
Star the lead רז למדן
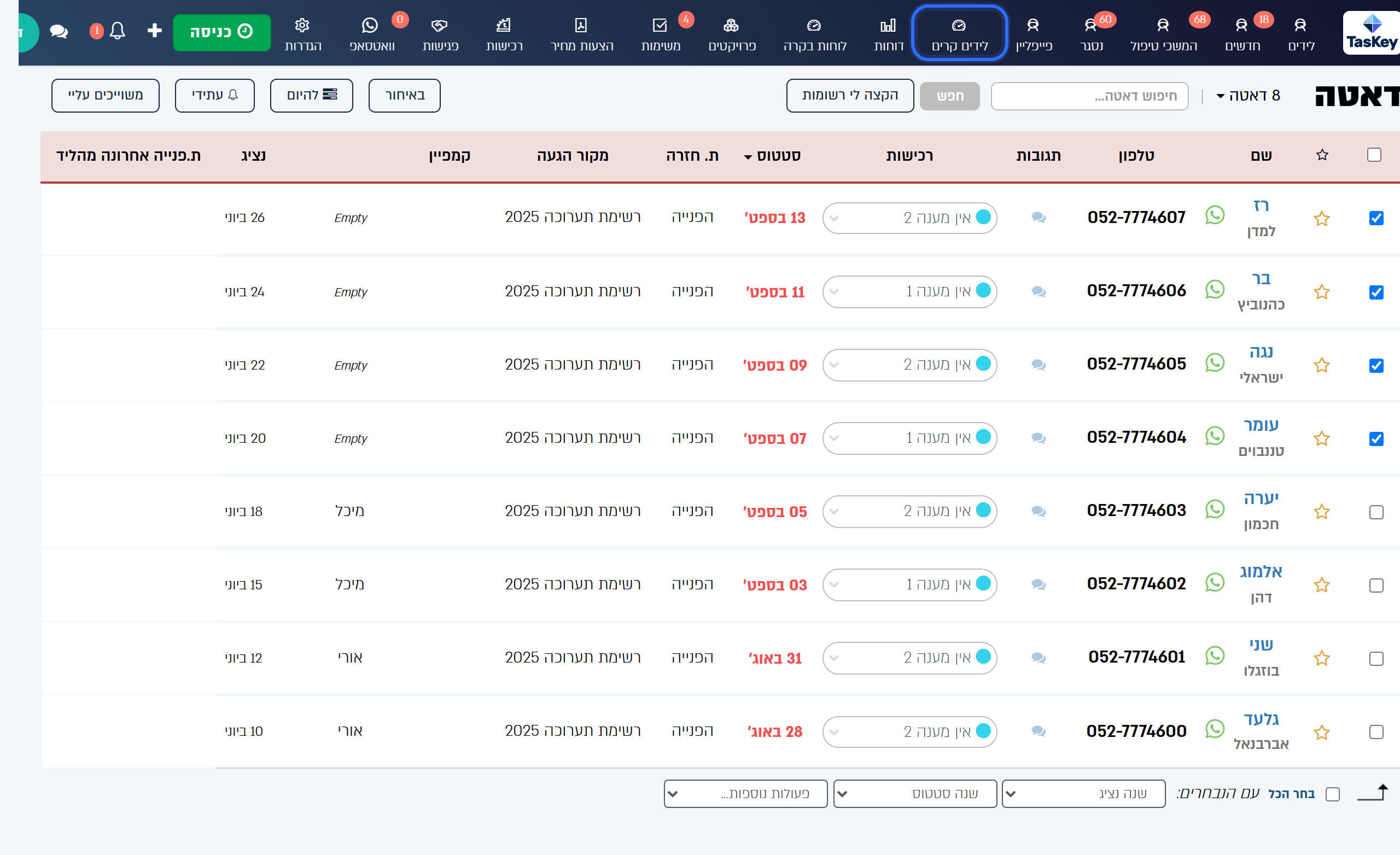[x=1322, y=219]
